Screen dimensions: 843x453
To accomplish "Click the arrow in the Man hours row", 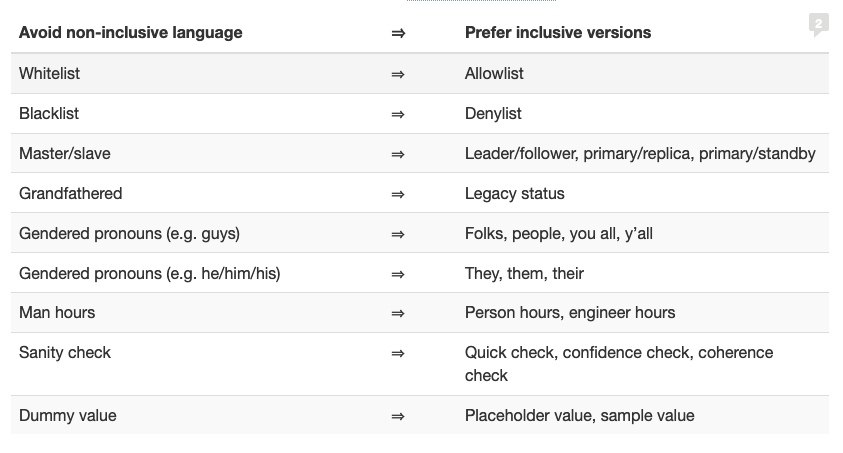I will 398,313.
